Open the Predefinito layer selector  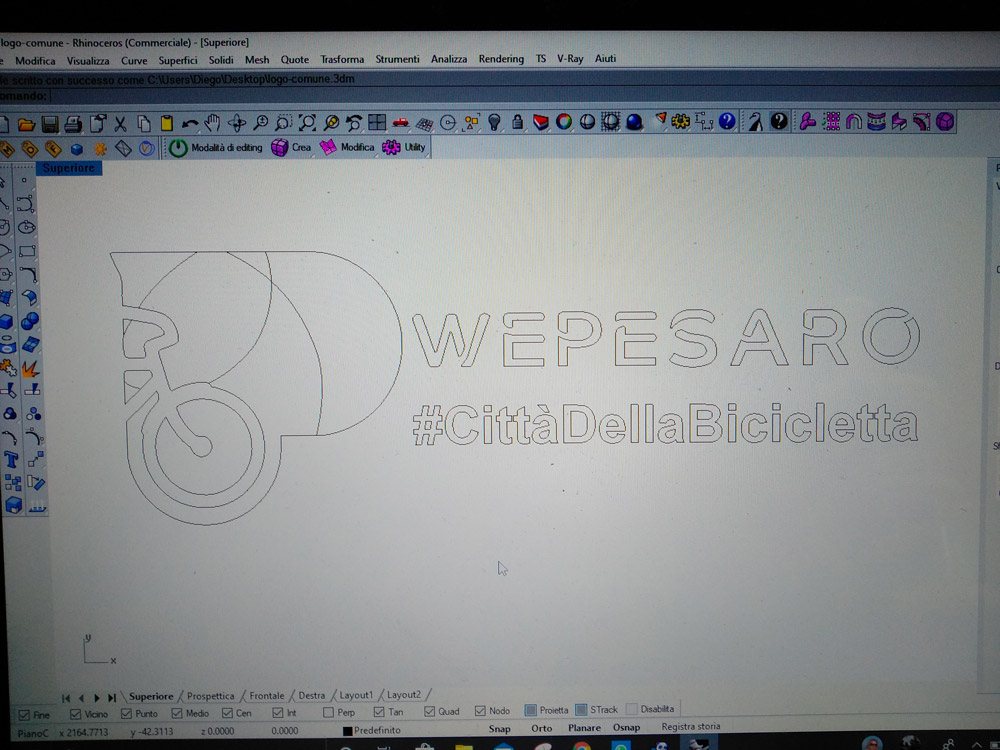[x=376, y=730]
